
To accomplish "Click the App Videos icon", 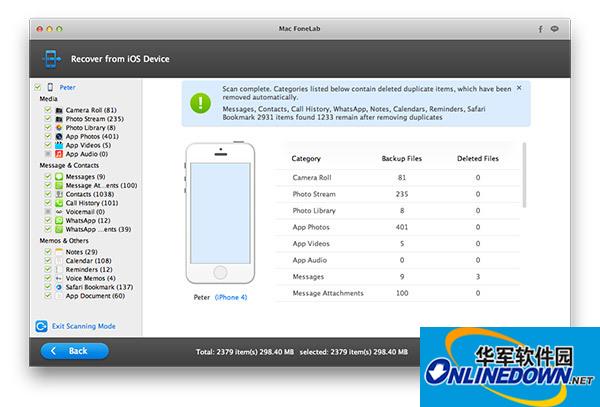I will (x=59, y=145).
